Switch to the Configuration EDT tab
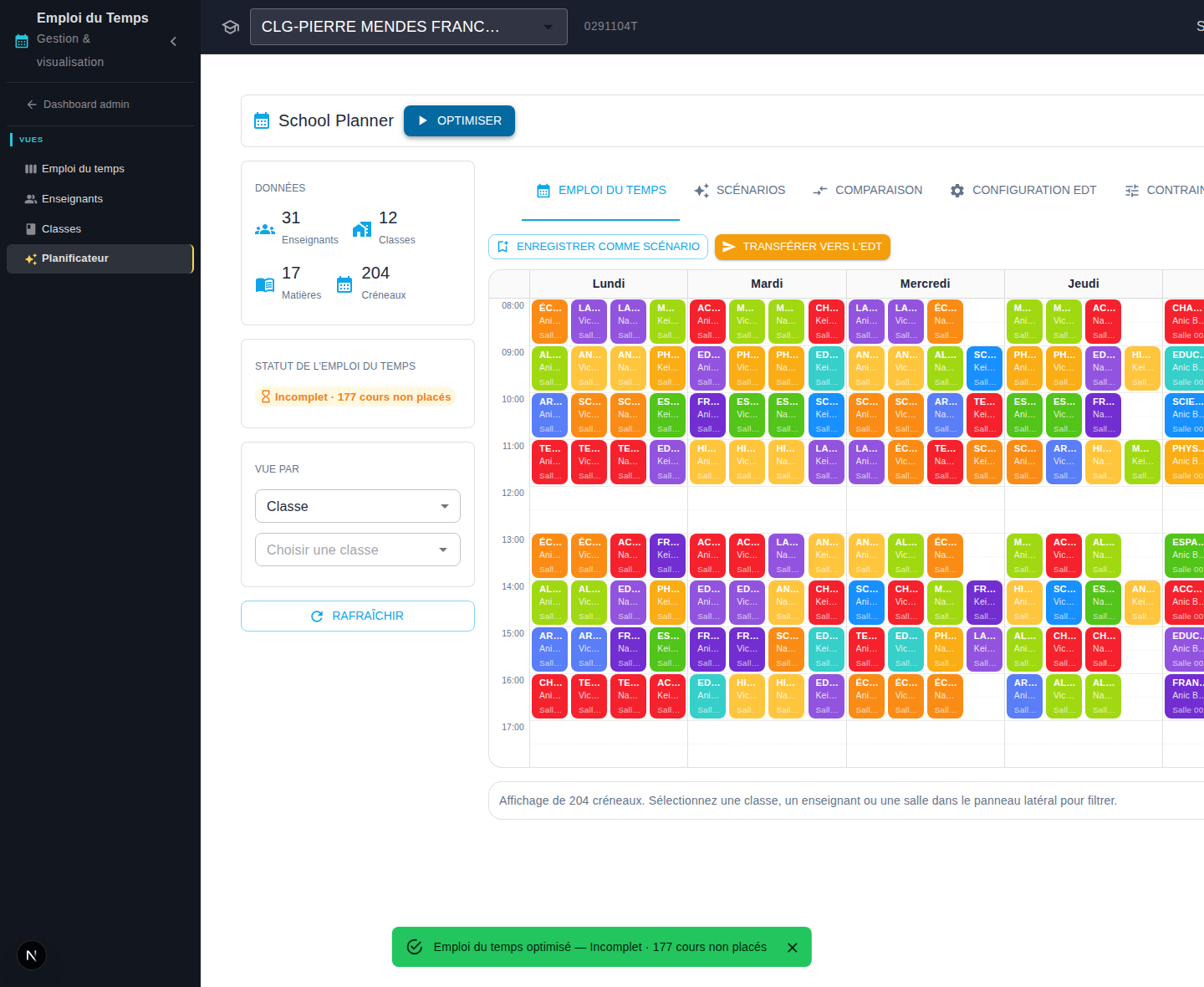This screenshot has width=1204, height=987. pyautogui.click(x=1023, y=191)
